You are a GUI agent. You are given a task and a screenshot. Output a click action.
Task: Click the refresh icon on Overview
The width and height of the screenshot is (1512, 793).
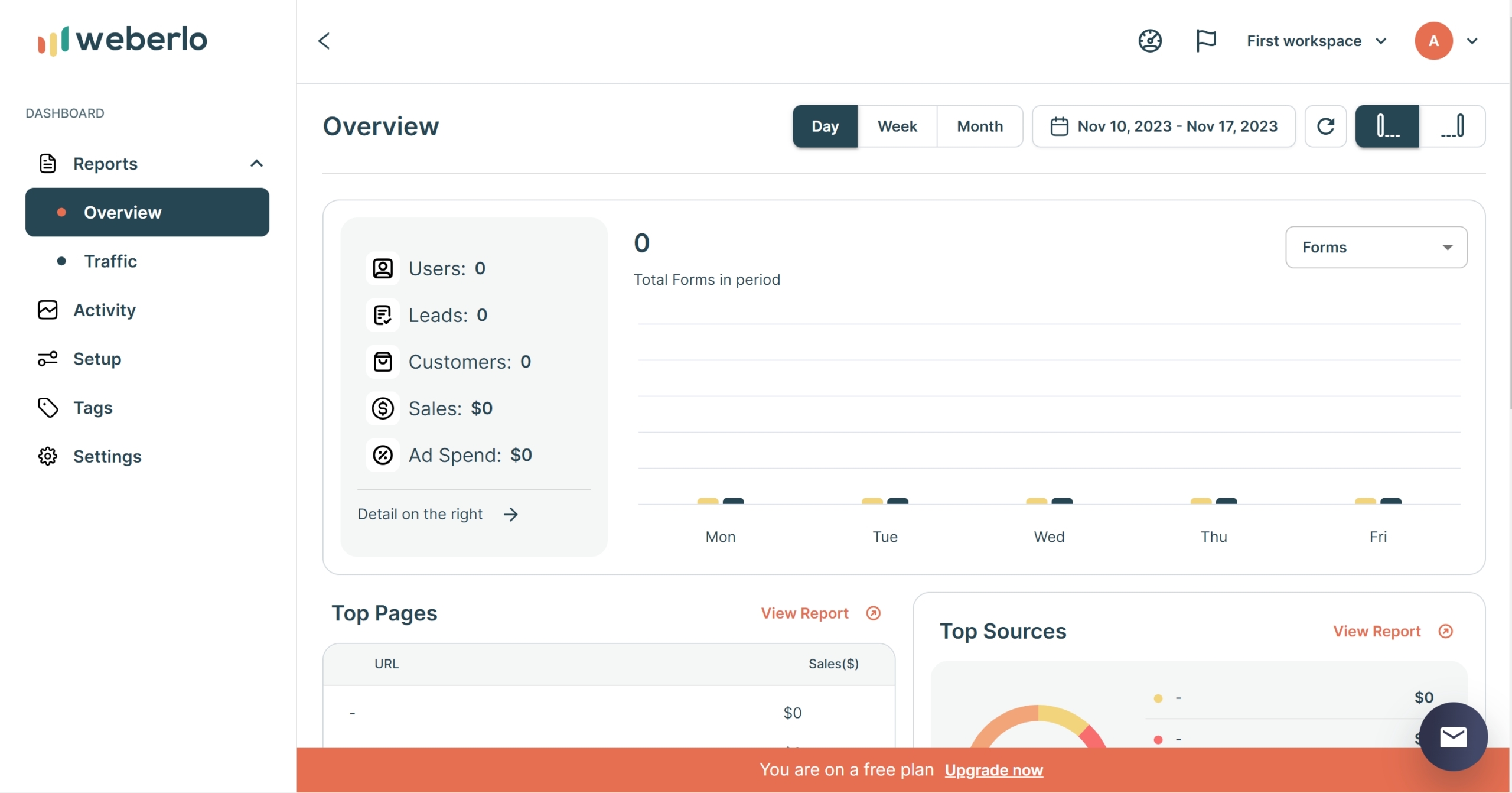click(x=1325, y=125)
